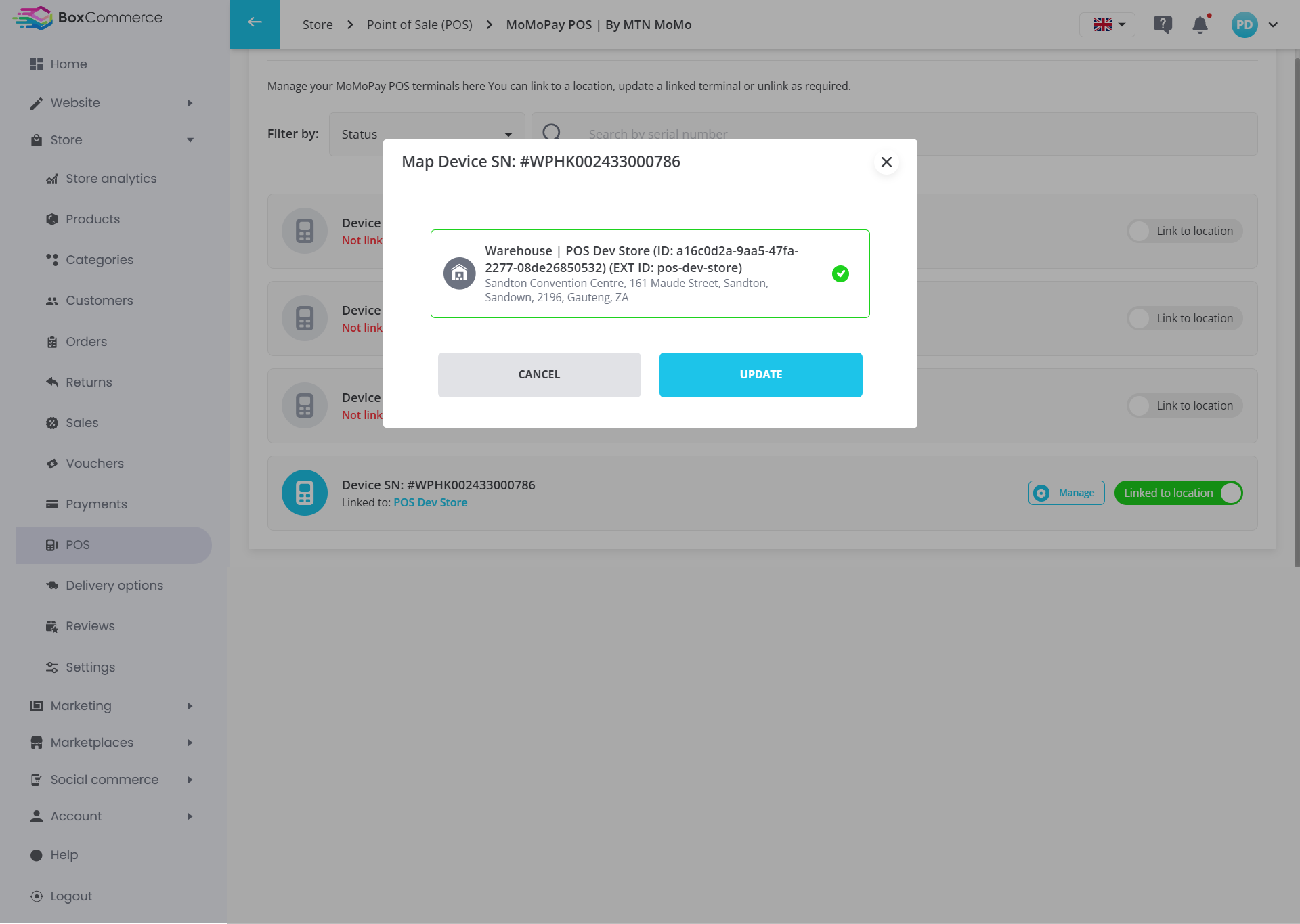Toggle off the Linked to location switch
Viewport: 1300px width, 924px height.
pyautogui.click(x=1179, y=493)
